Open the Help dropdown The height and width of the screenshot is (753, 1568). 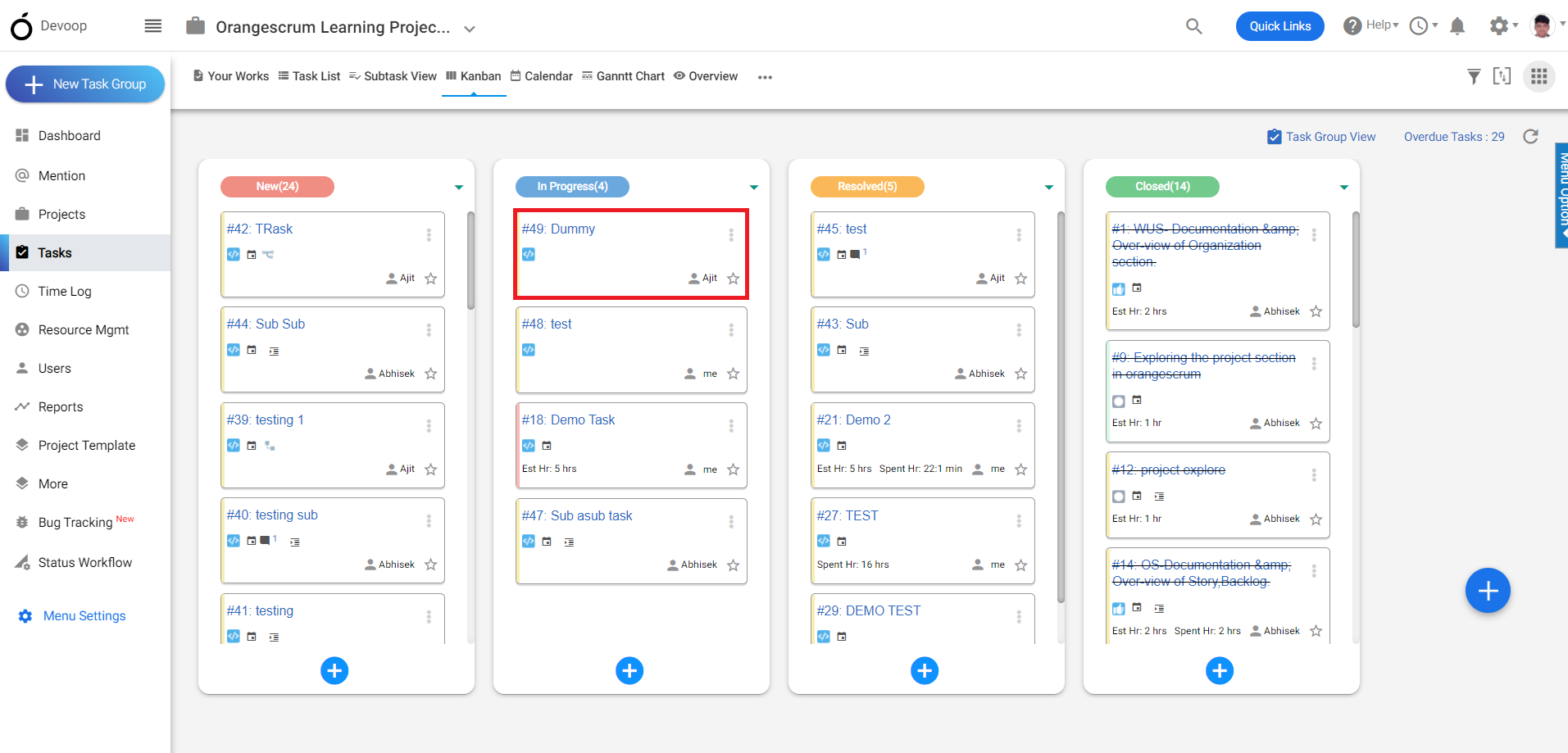tap(1371, 25)
